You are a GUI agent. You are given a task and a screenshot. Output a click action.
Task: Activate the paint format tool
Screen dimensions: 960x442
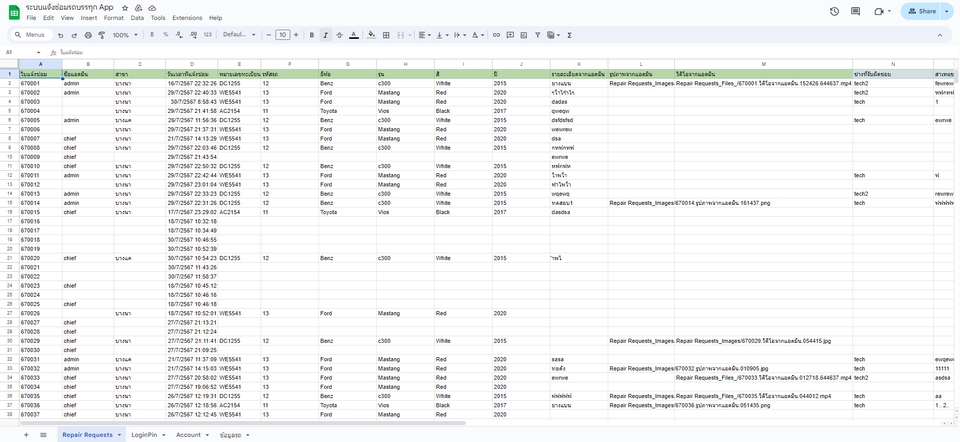tap(102, 35)
